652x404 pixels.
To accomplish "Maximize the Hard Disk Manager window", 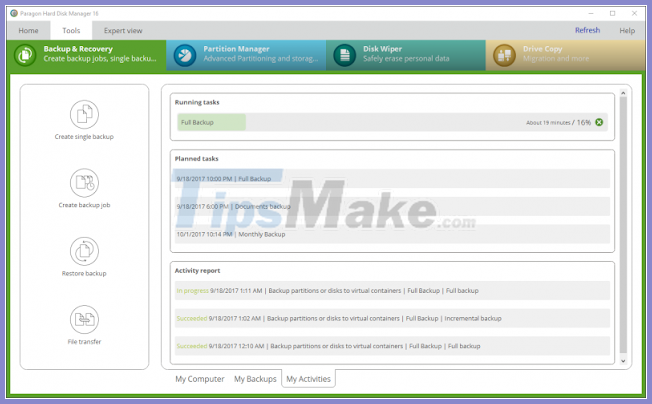I will coord(612,13).
